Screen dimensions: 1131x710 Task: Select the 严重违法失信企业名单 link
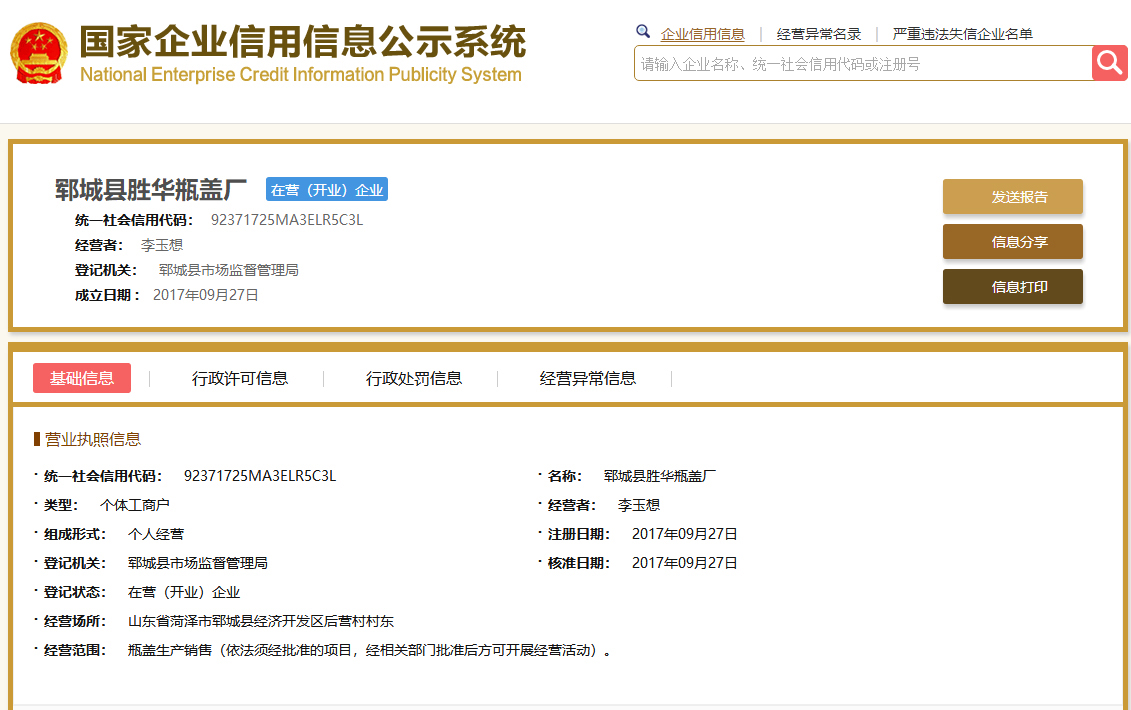click(962, 34)
